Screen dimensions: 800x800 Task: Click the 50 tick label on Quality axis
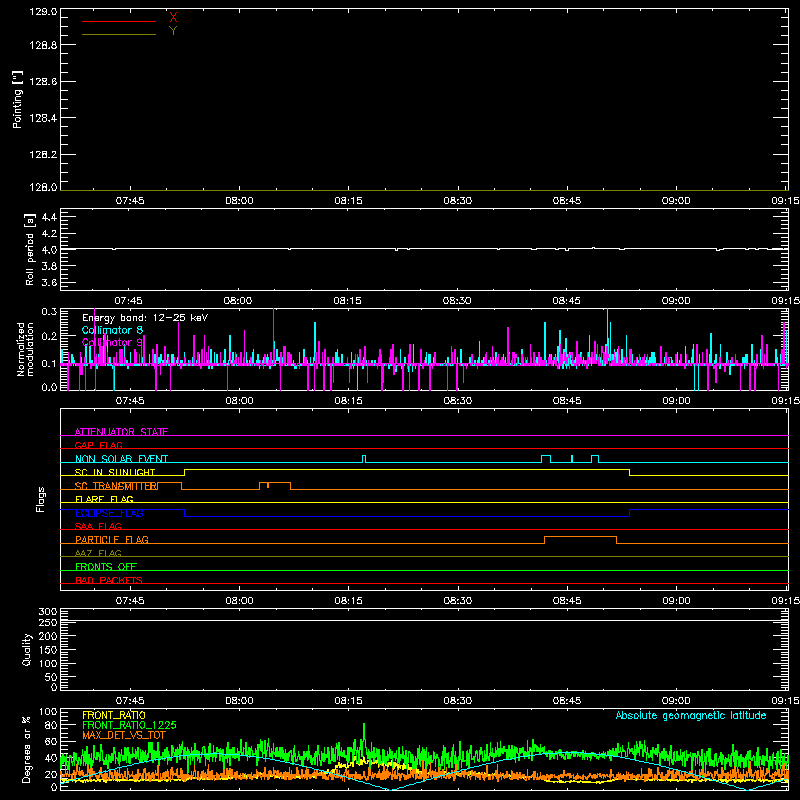[x=51, y=677]
